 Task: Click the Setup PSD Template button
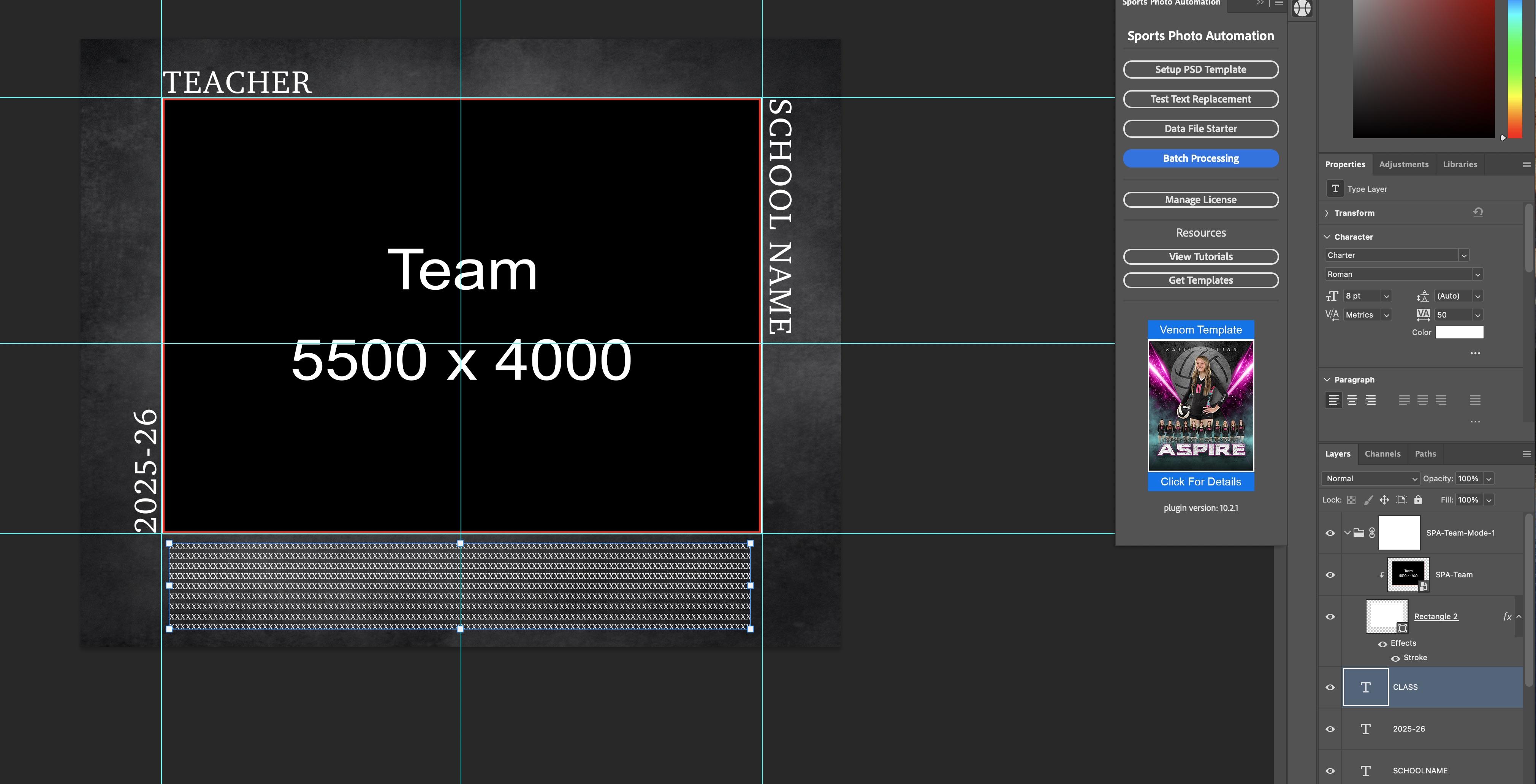[1200, 69]
